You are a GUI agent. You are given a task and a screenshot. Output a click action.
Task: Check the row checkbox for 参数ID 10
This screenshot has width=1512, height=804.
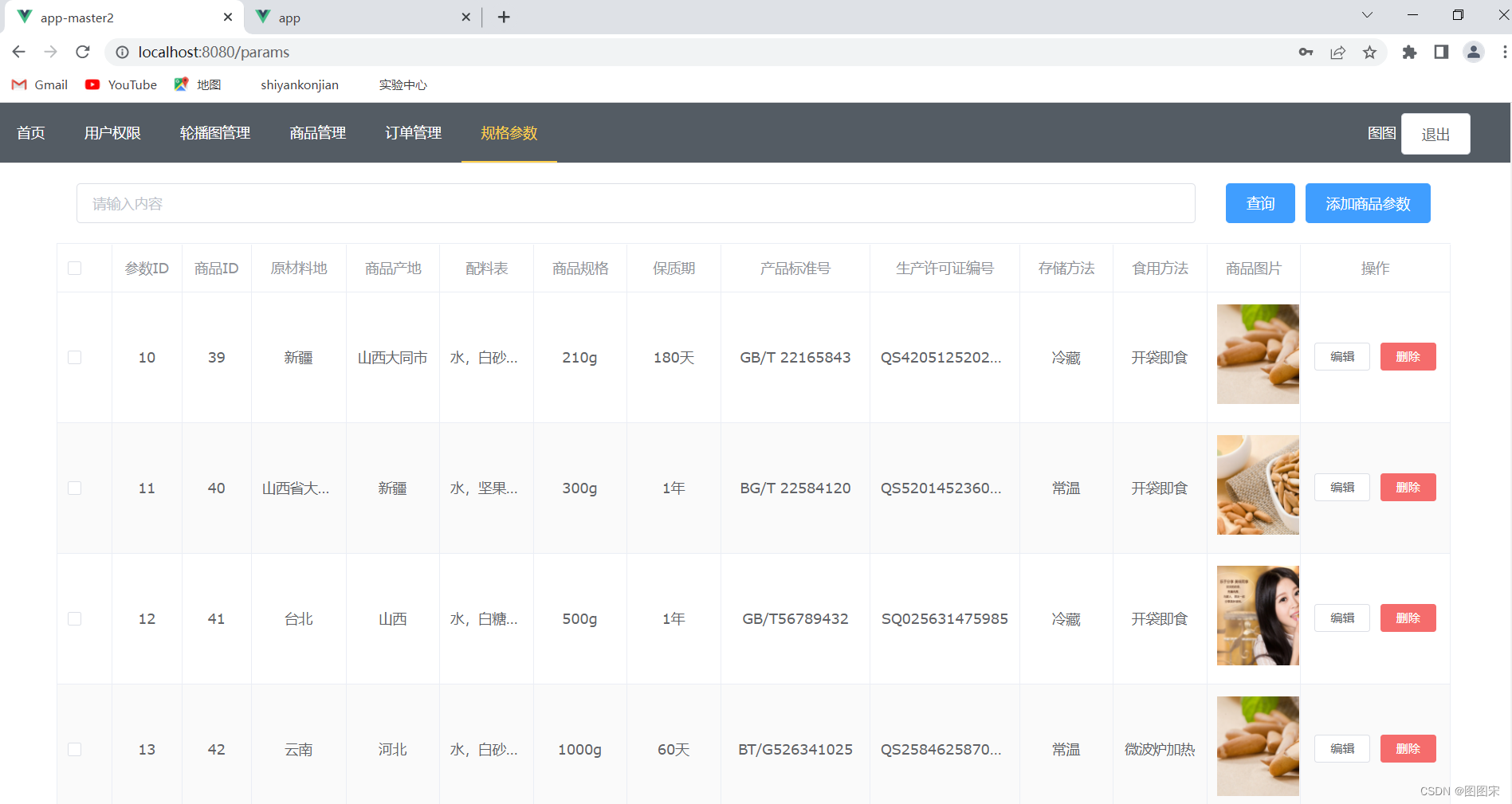pos(74,357)
